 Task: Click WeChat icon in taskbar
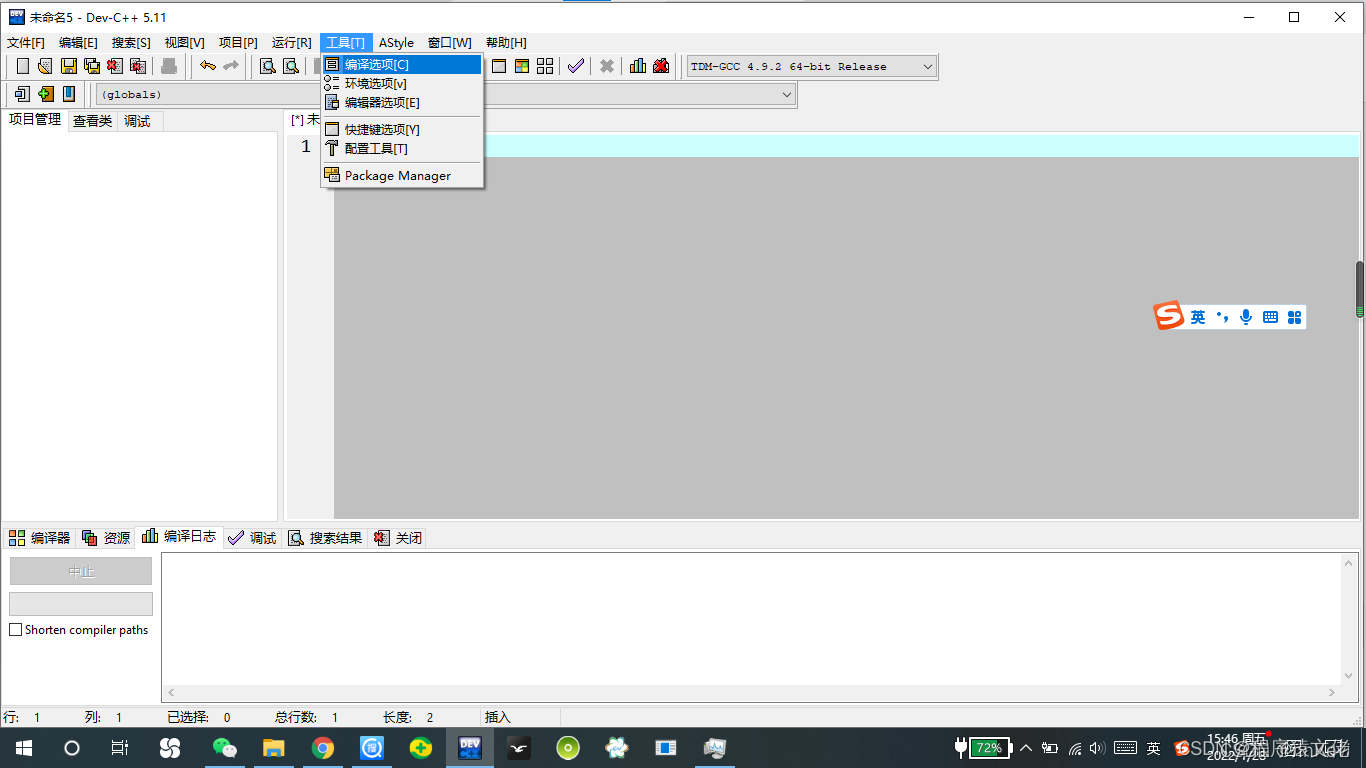coord(225,747)
